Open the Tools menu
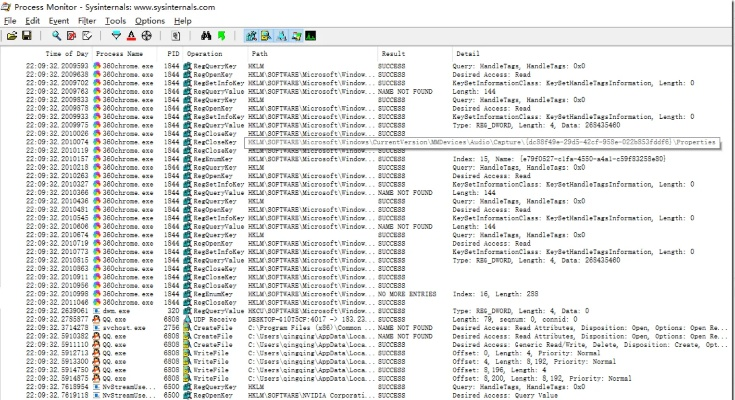The width and height of the screenshot is (735, 400). click(x=116, y=20)
